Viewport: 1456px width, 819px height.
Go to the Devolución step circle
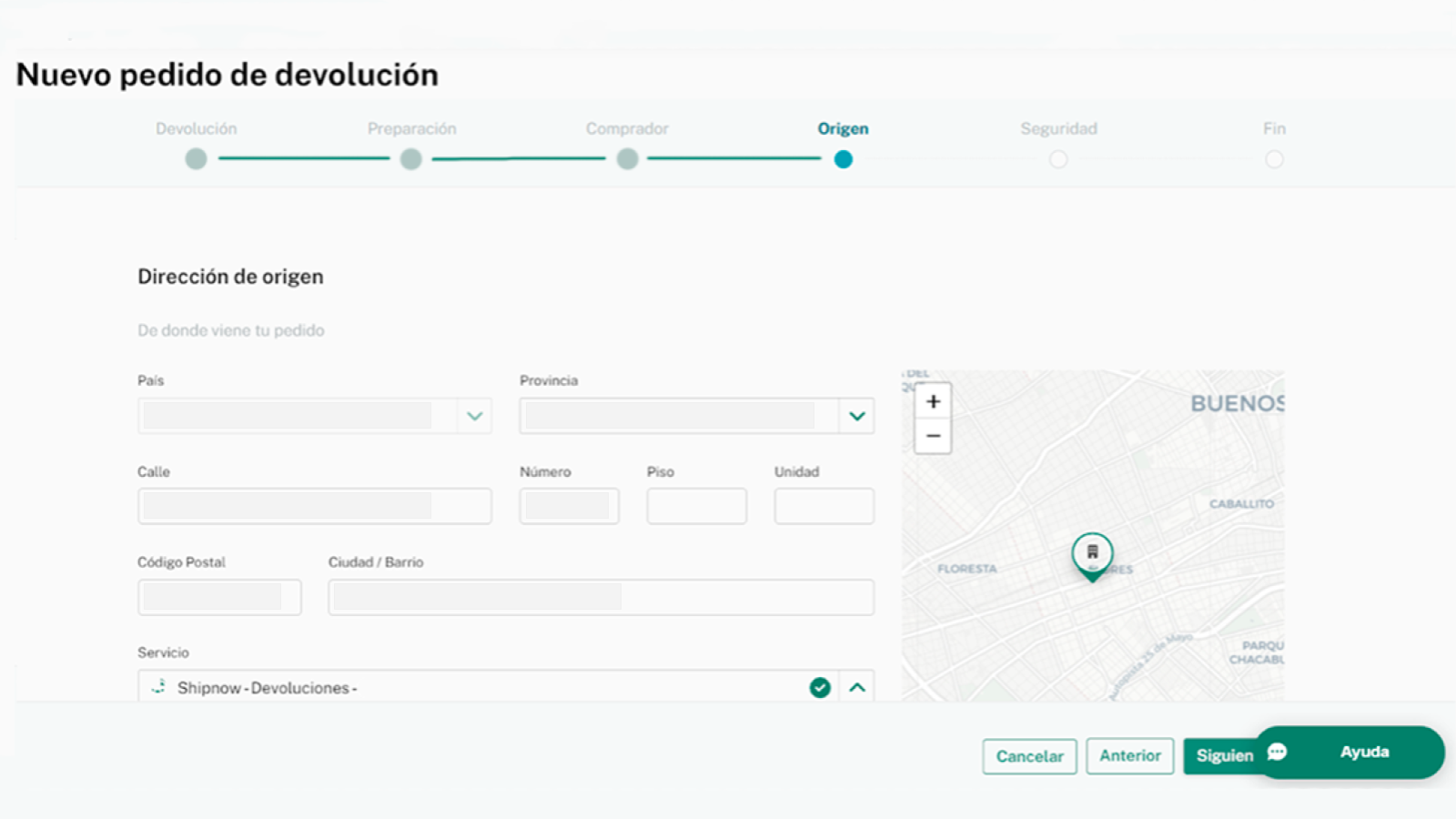pos(196,159)
